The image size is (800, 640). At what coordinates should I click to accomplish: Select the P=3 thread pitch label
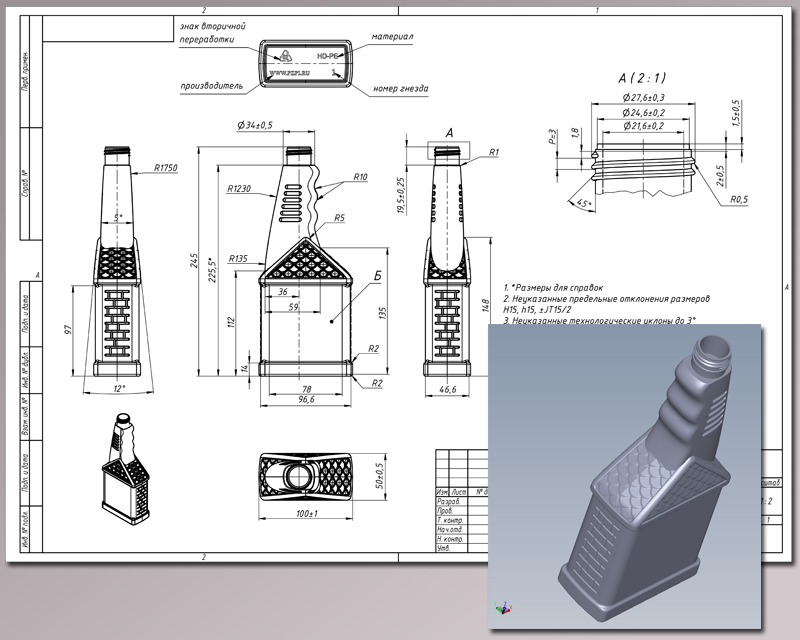tap(553, 137)
